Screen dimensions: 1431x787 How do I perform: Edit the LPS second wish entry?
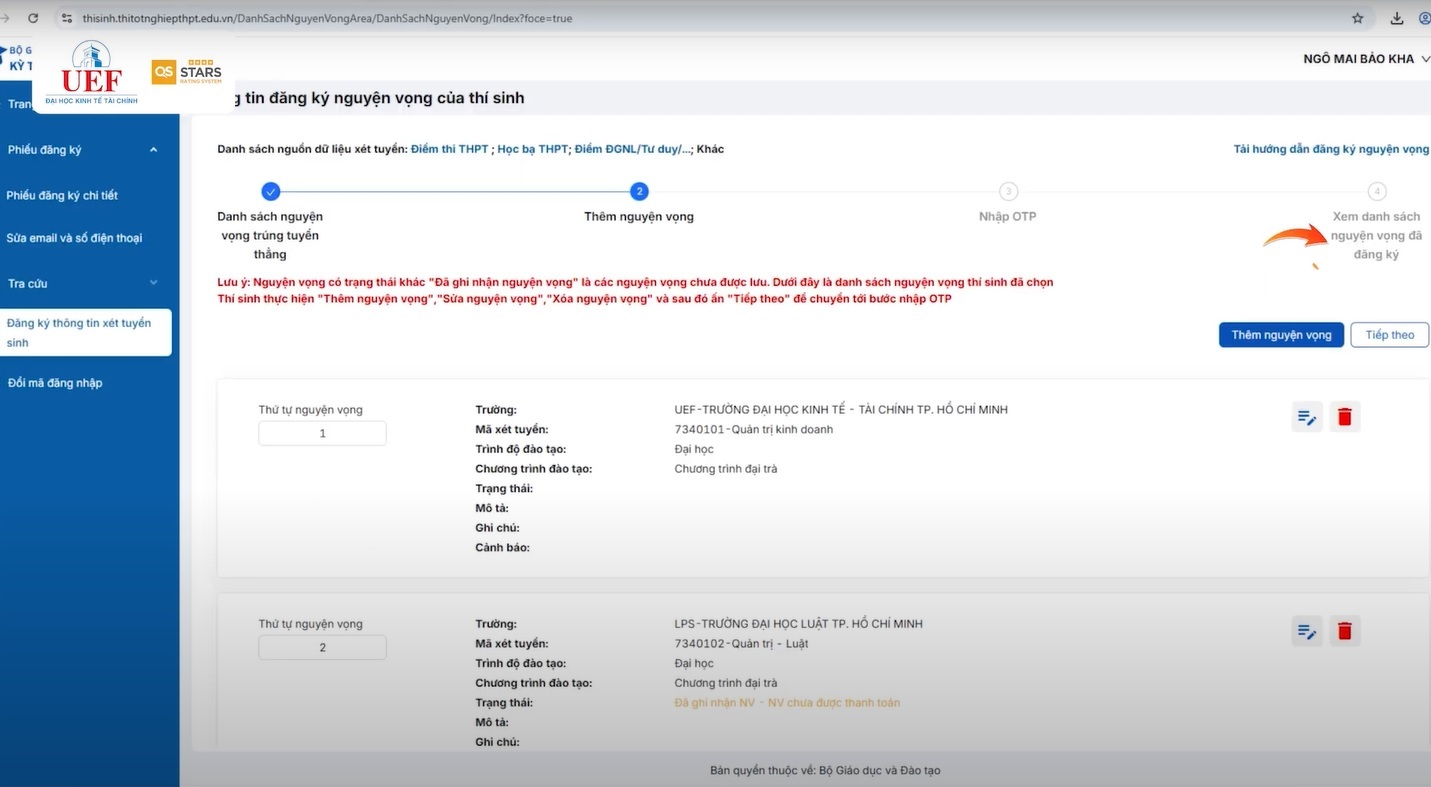pyautogui.click(x=1306, y=631)
